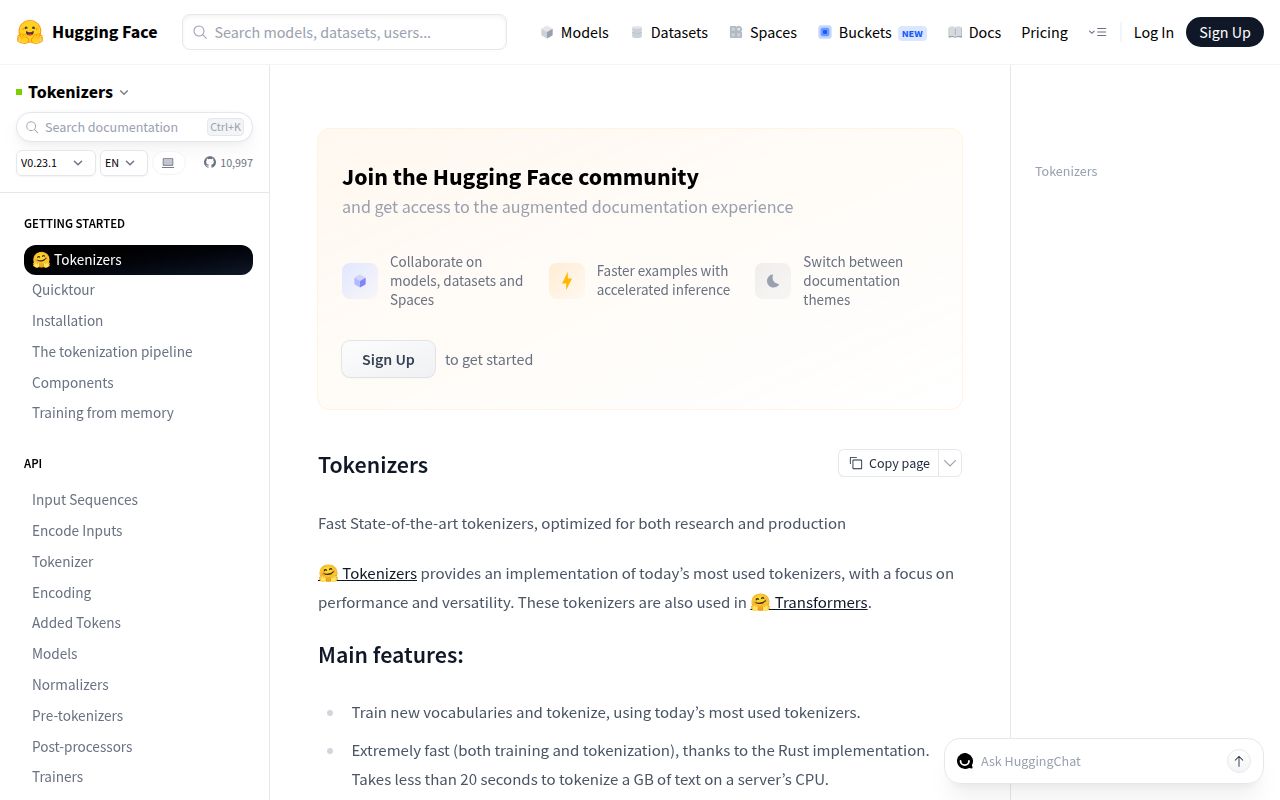The width and height of the screenshot is (1280, 800).
Task: Open Pre-tokenizers API page
Action: [x=78, y=716]
